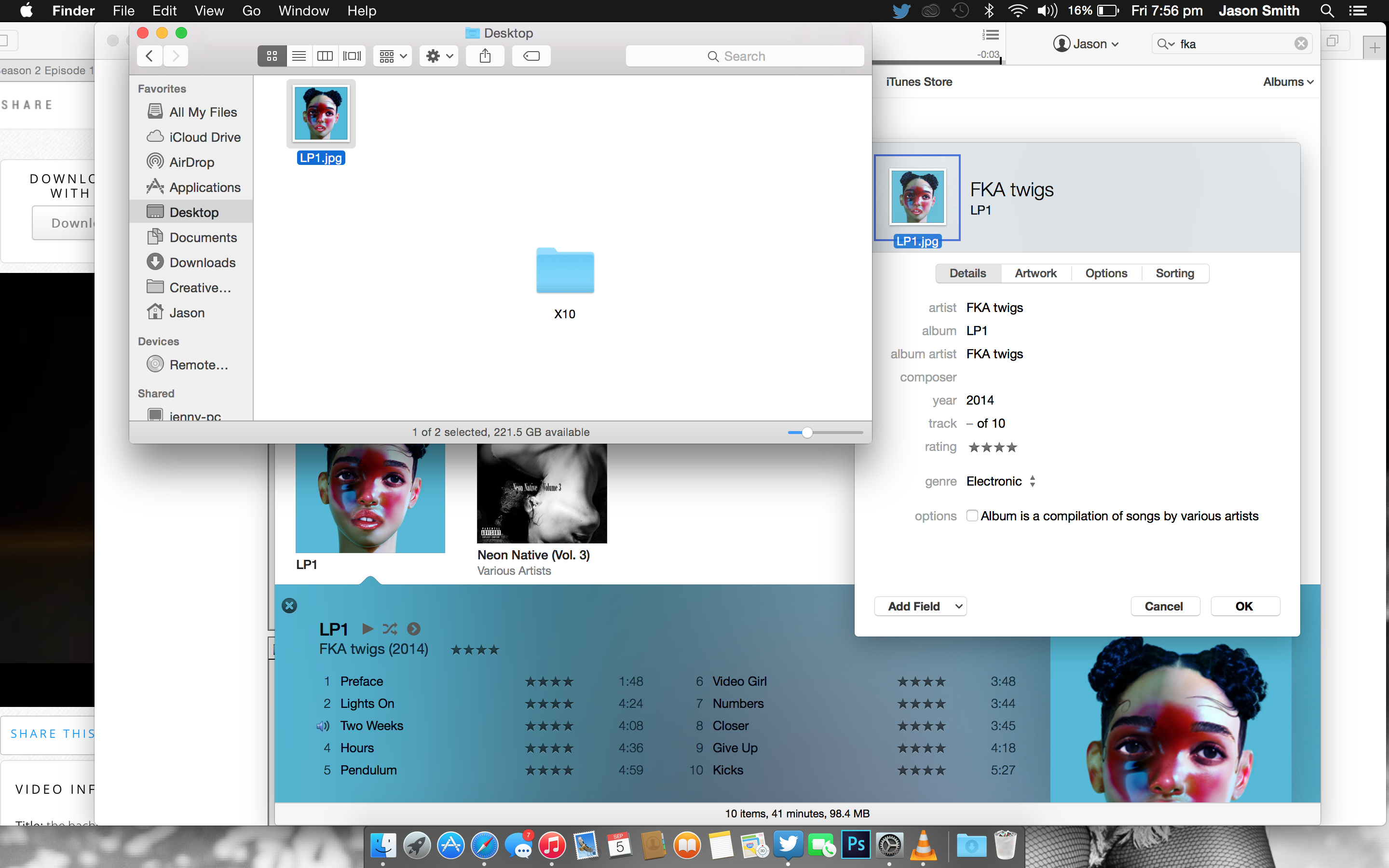The image size is (1389, 868).
Task: Switch Finder to list view
Action: point(299,55)
